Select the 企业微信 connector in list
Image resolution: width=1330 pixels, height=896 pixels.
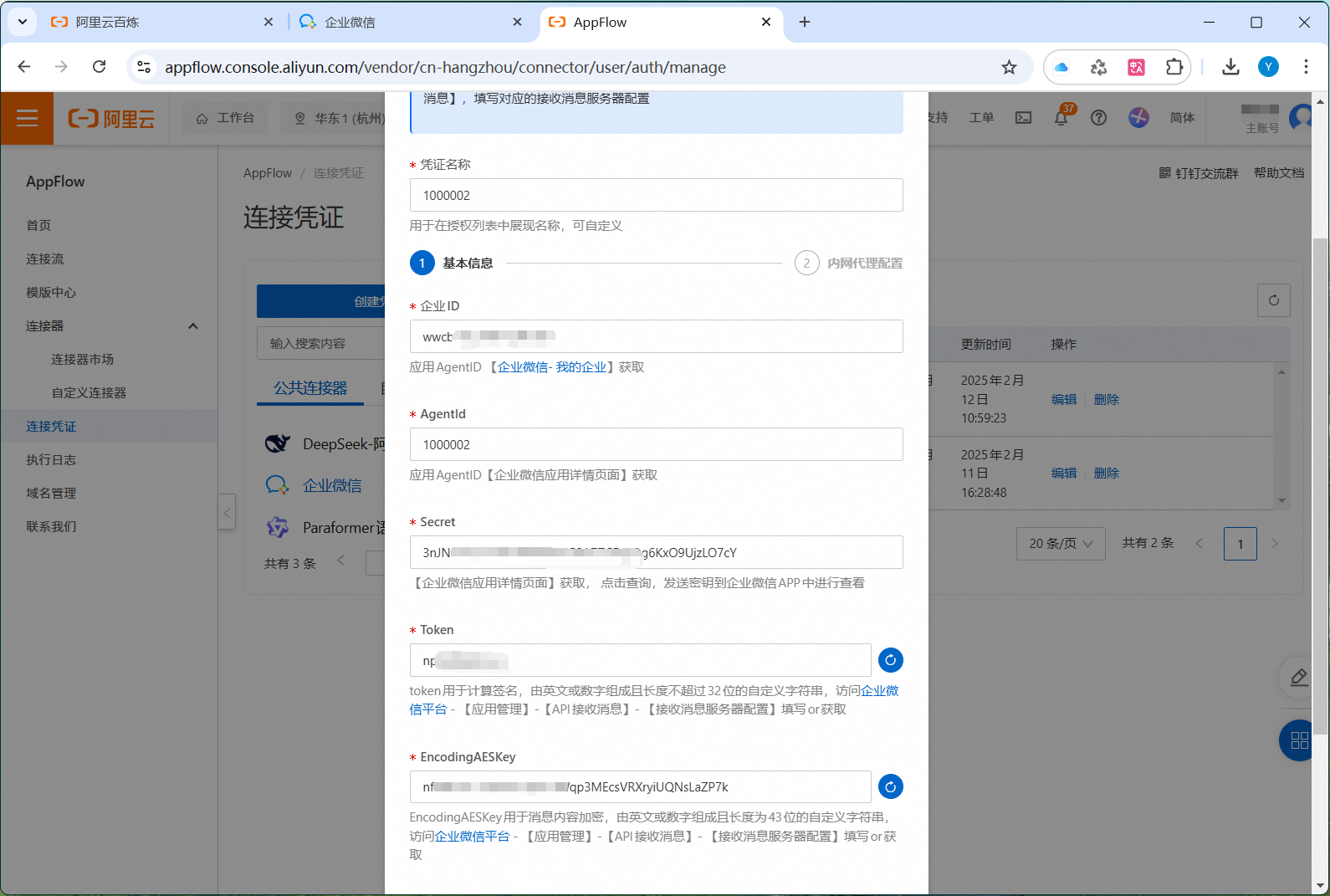pyautogui.click(x=331, y=485)
